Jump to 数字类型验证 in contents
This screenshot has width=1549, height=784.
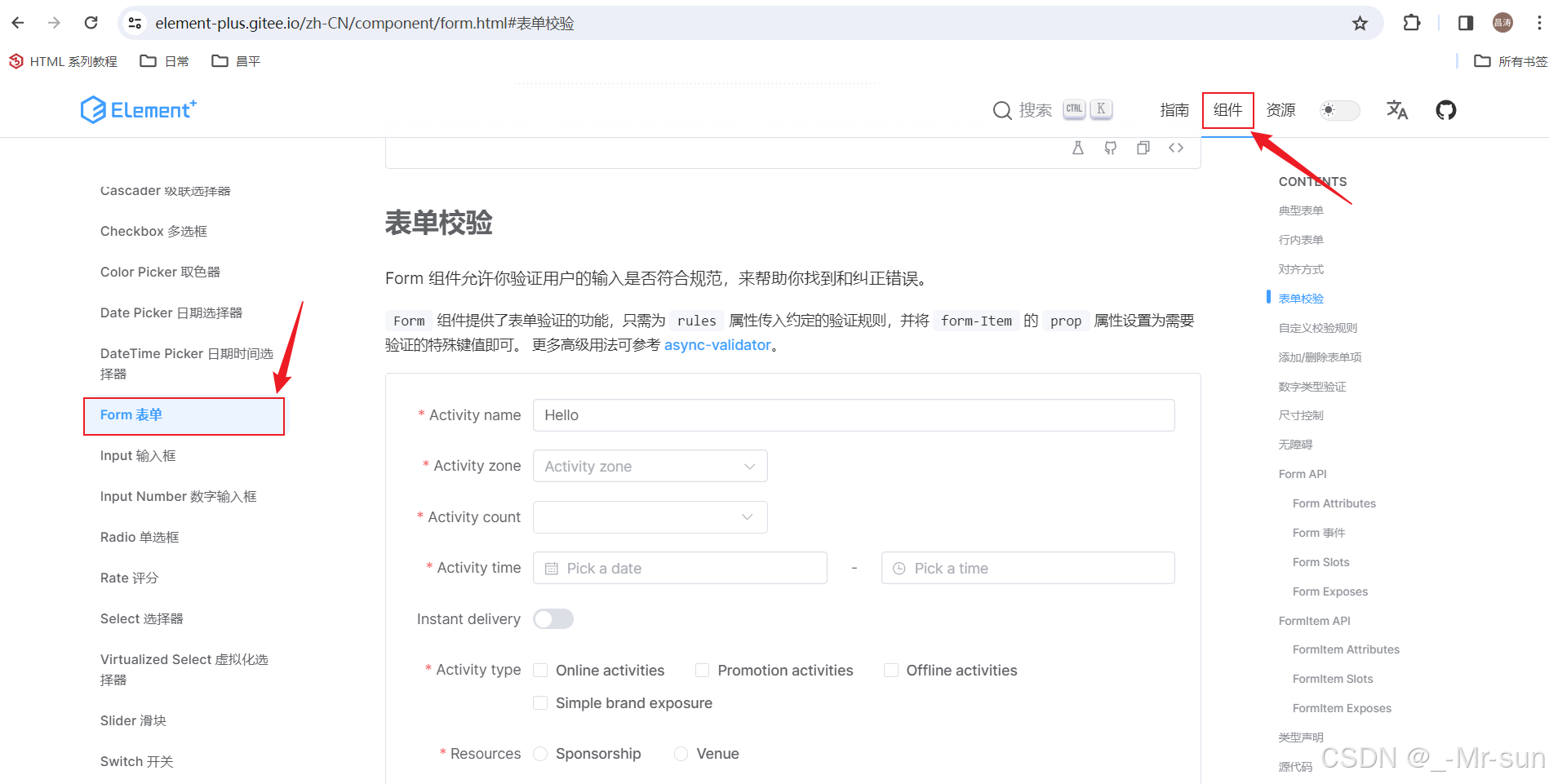tap(1312, 387)
